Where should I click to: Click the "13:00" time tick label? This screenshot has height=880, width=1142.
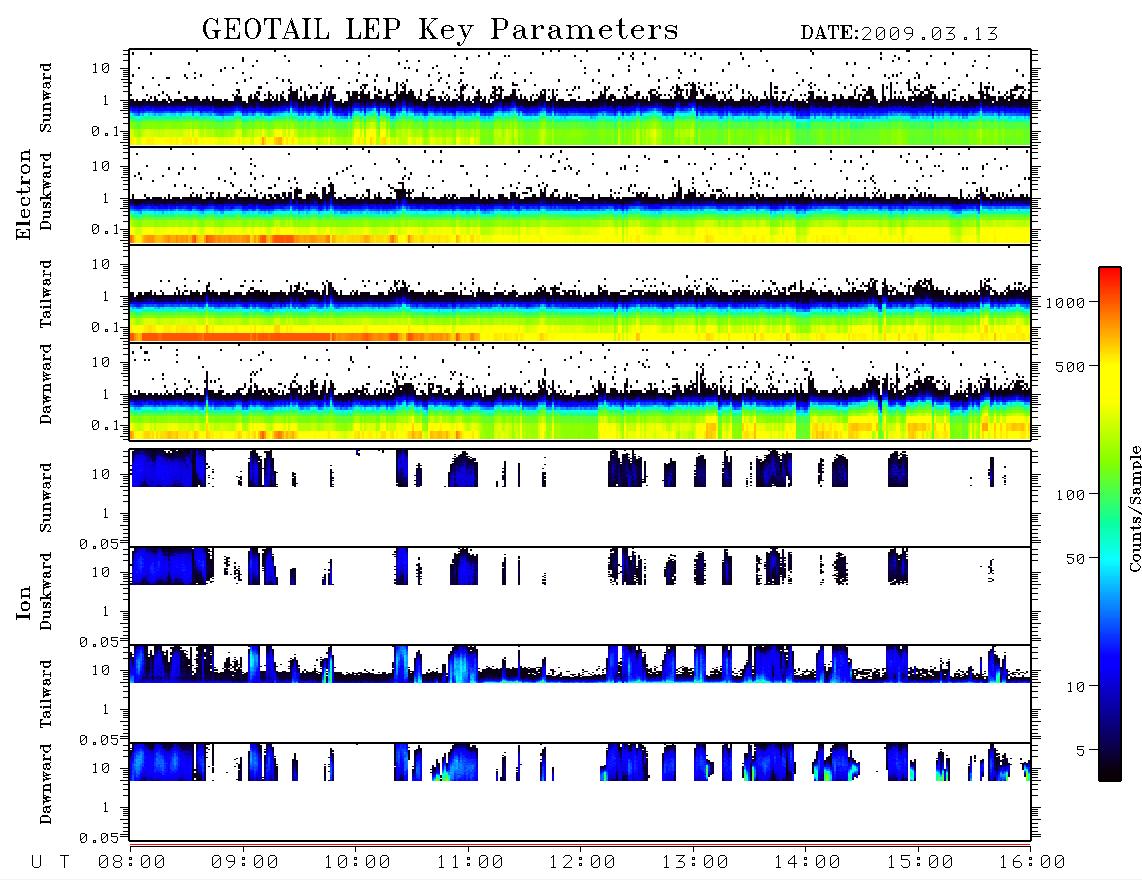click(x=695, y=863)
